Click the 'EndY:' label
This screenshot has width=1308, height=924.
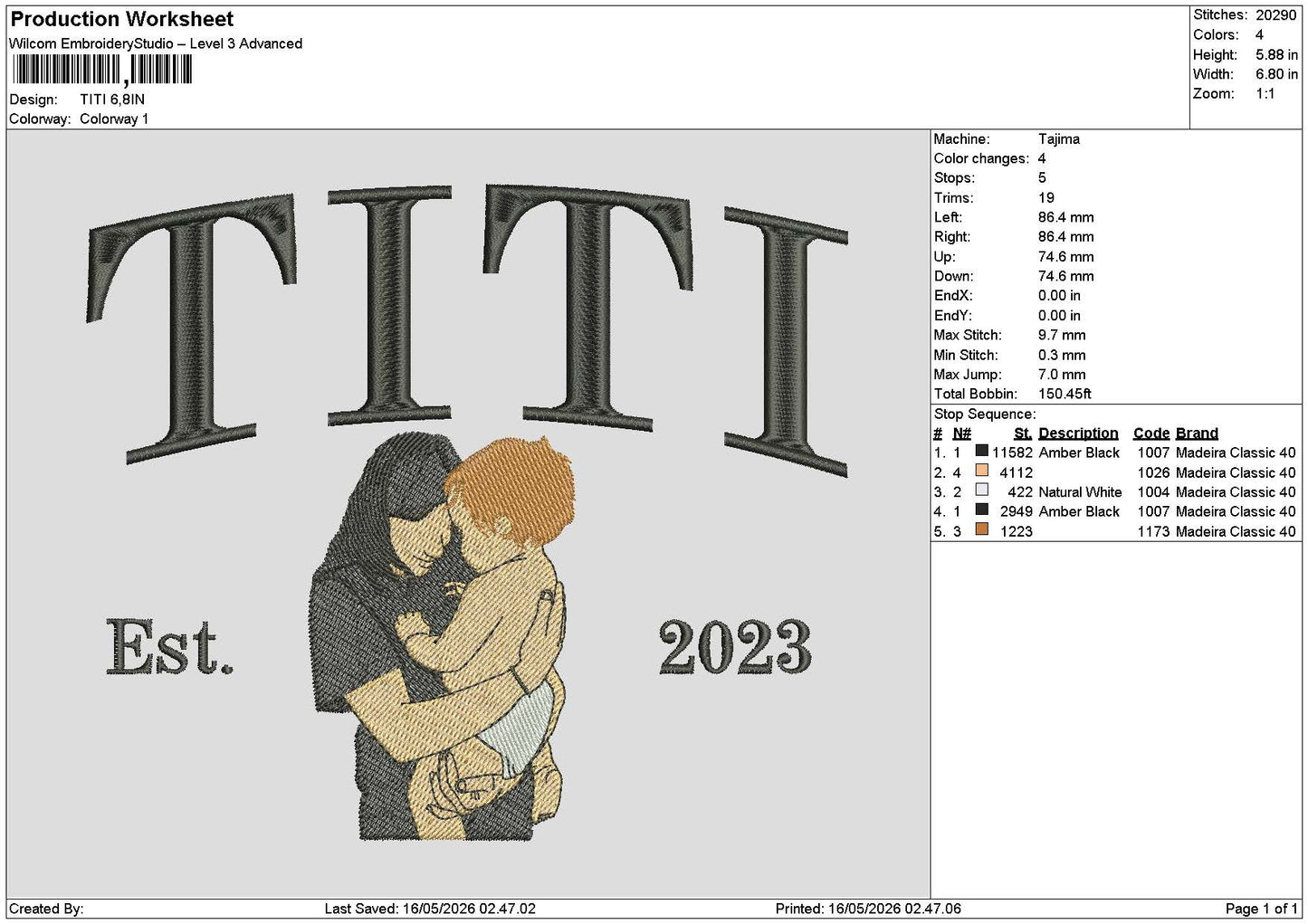[x=953, y=316]
